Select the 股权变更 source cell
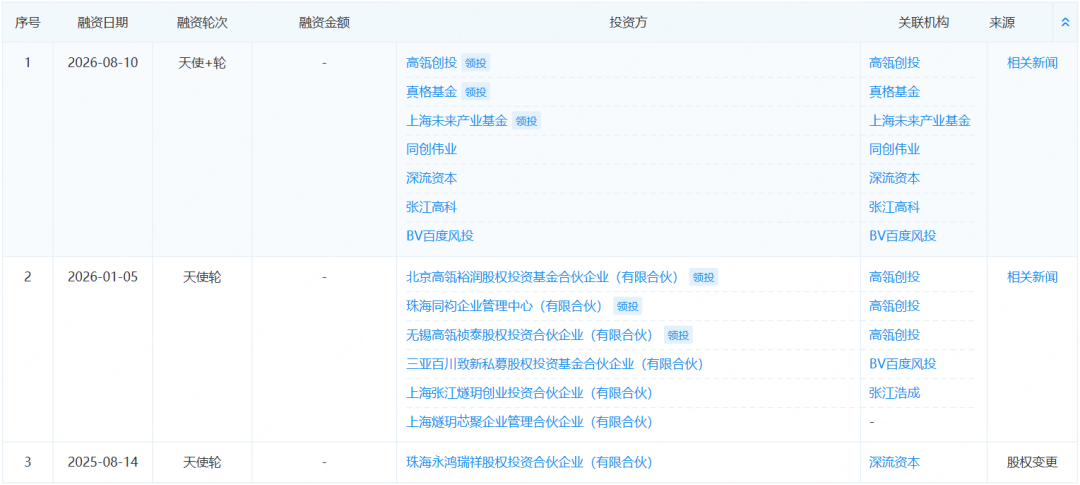The image size is (1080, 485). tap(1032, 462)
